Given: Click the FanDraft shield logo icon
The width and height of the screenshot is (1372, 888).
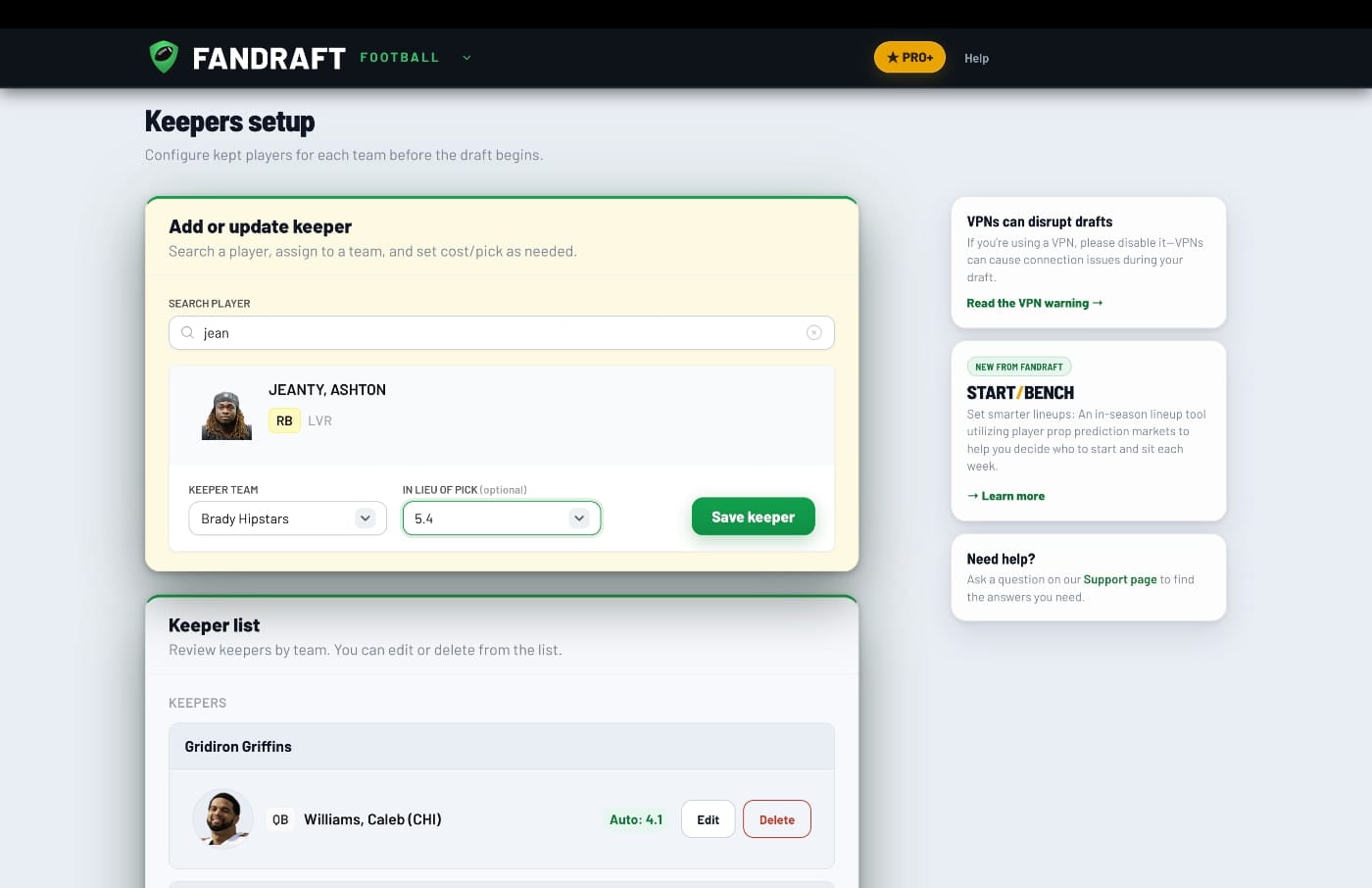Looking at the screenshot, I should (x=164, y=57).
